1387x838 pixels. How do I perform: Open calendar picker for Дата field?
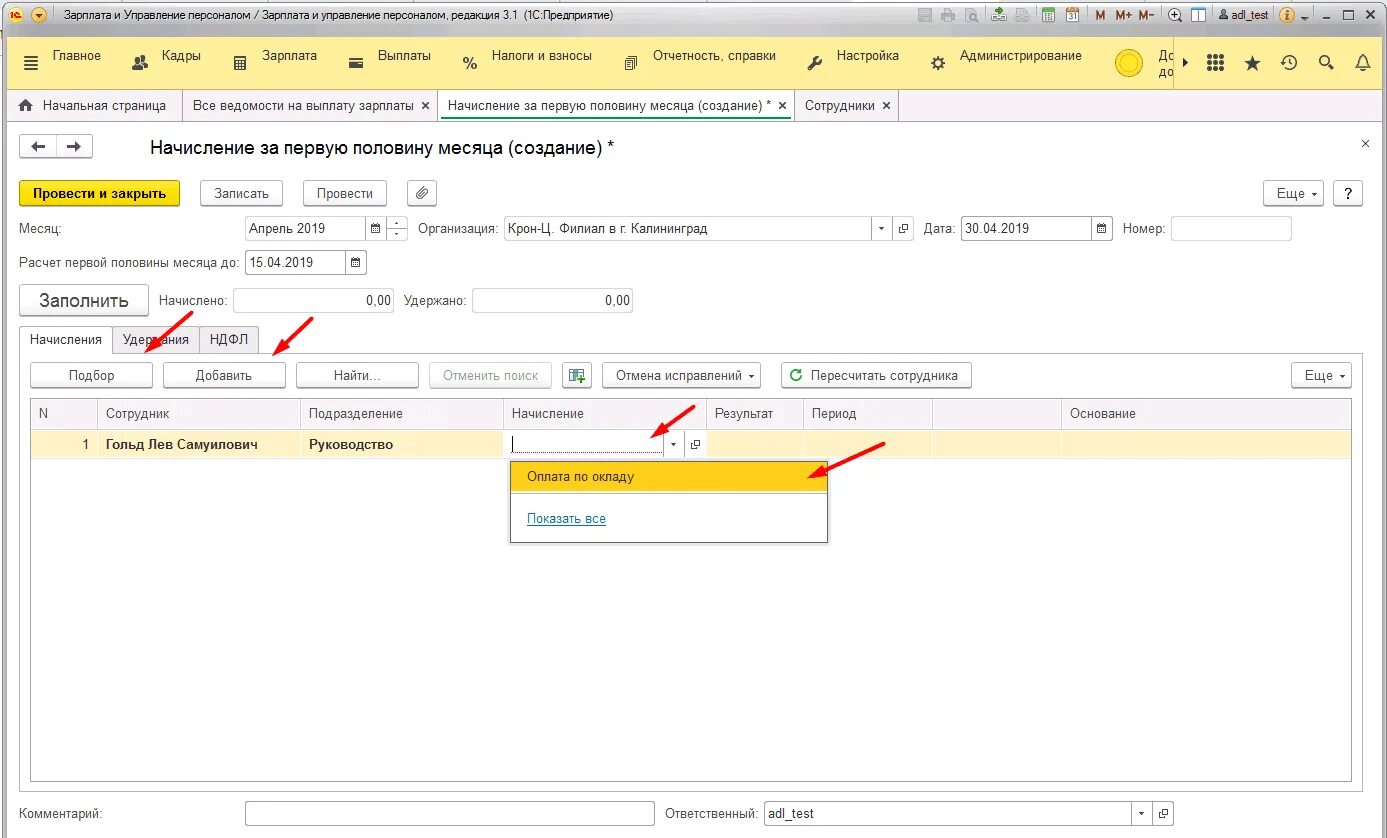pos(1101,228)
